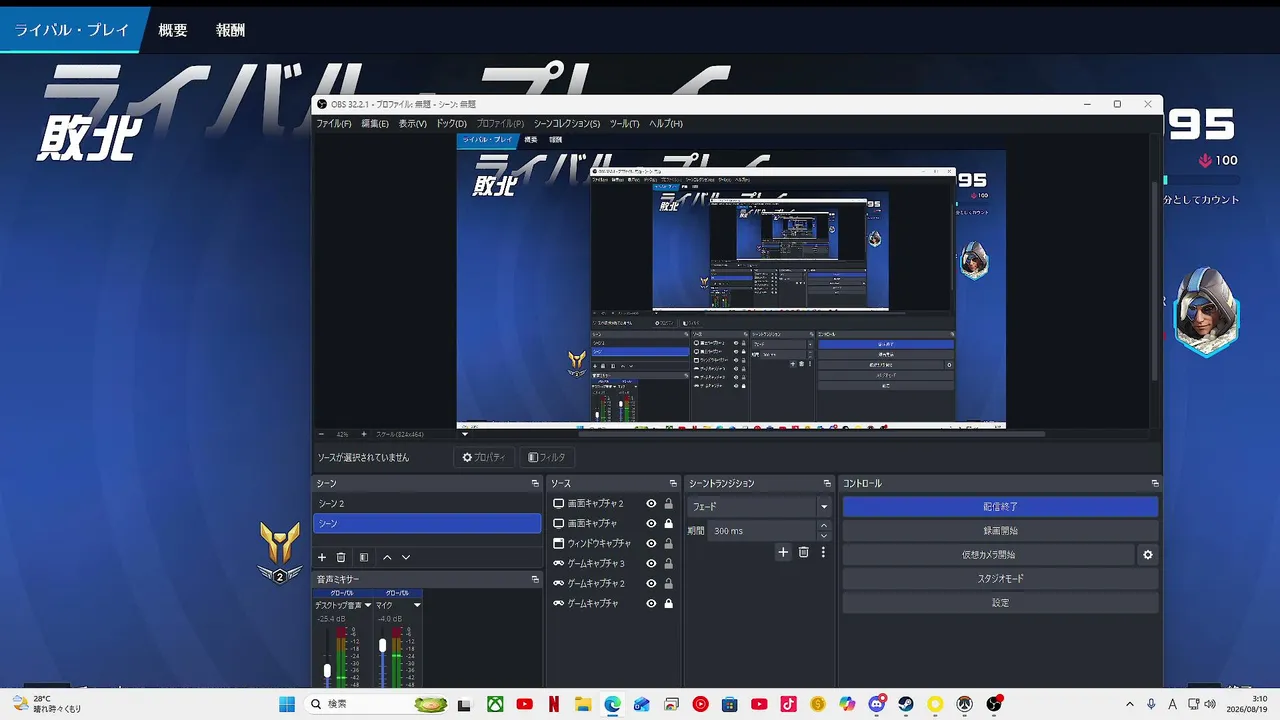Image resolution: width=1280 pixels, height=720 pixels.
Task: Start virtual camera with 仮想カメラ開始
Action: (989, 555)
